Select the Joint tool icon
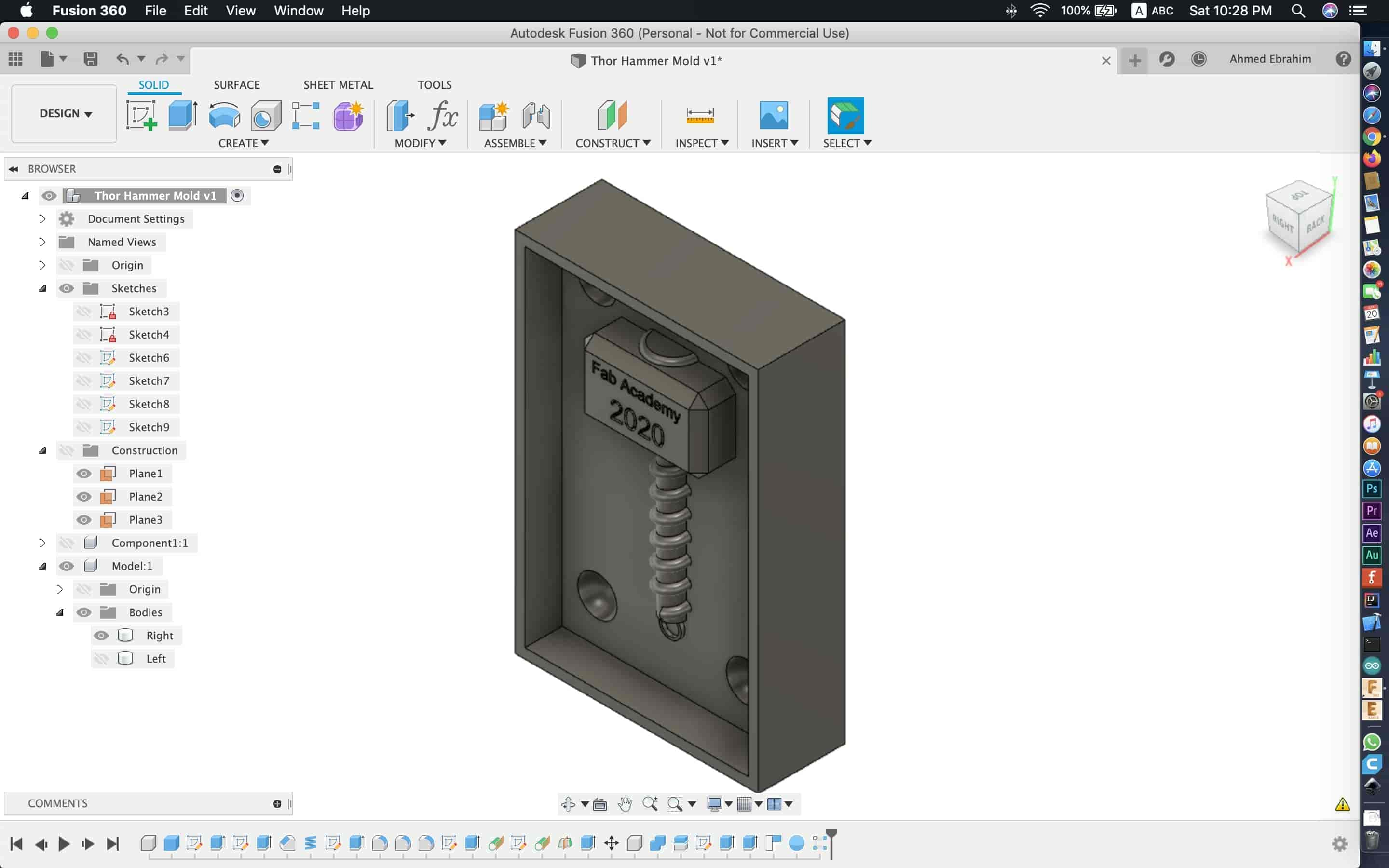Viewport: 1389px width, 868px height. [x=536, y=115]
